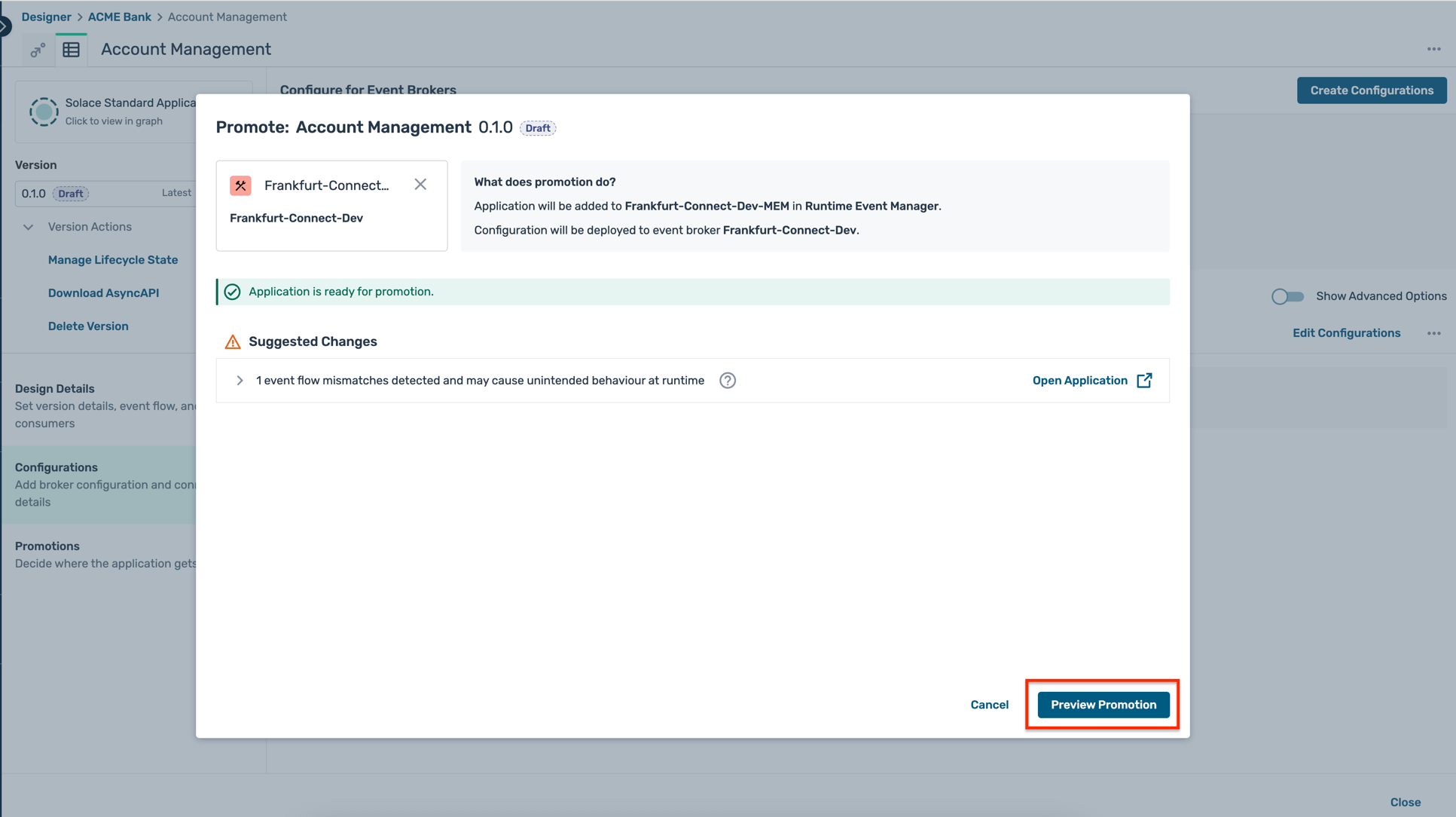Click the Create Configurations button
The height and width of the screenshot is (817, 1456).
click(x=1372, y=90)
